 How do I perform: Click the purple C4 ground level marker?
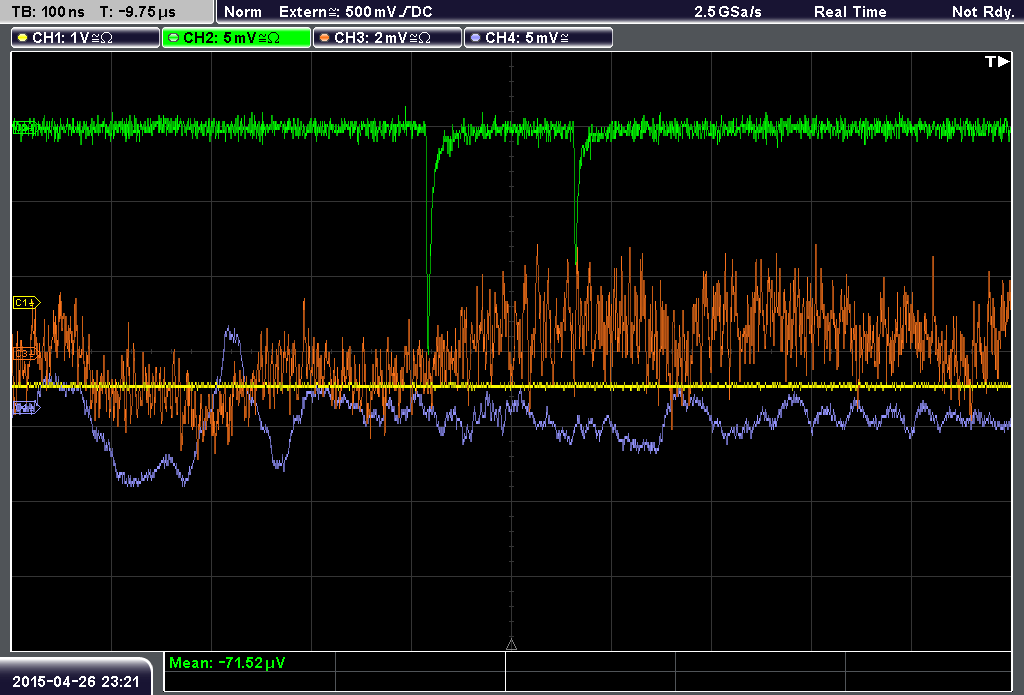(26, 408)
